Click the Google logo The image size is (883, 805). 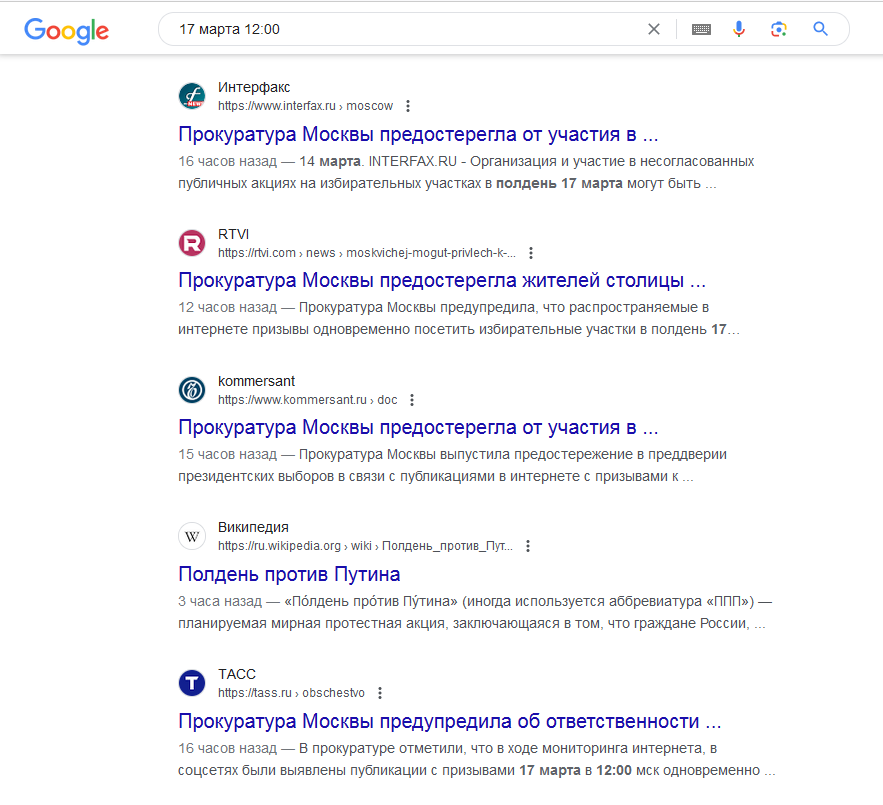pos(66,30)
